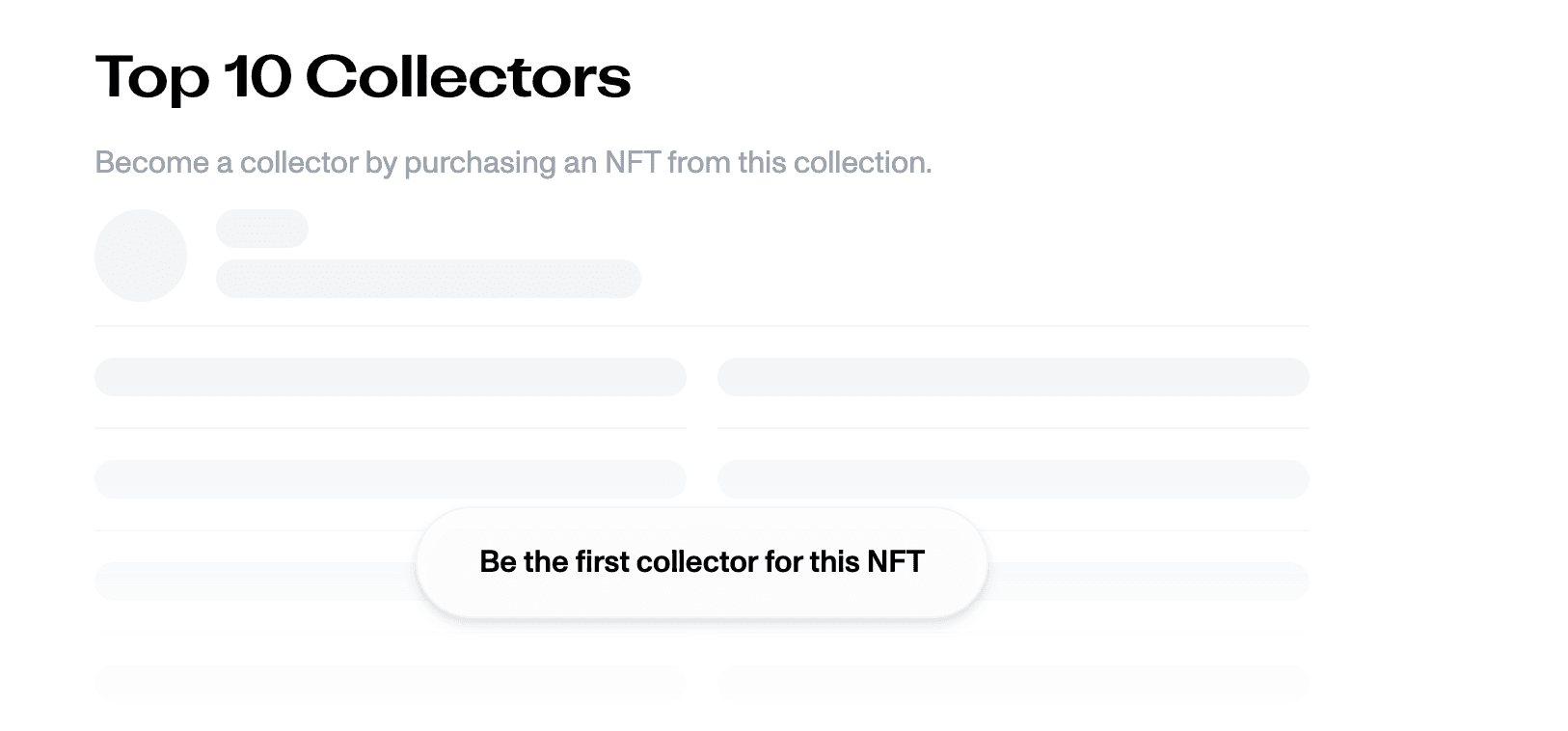Click the full-width divider under the avatar section

(702, 326)
